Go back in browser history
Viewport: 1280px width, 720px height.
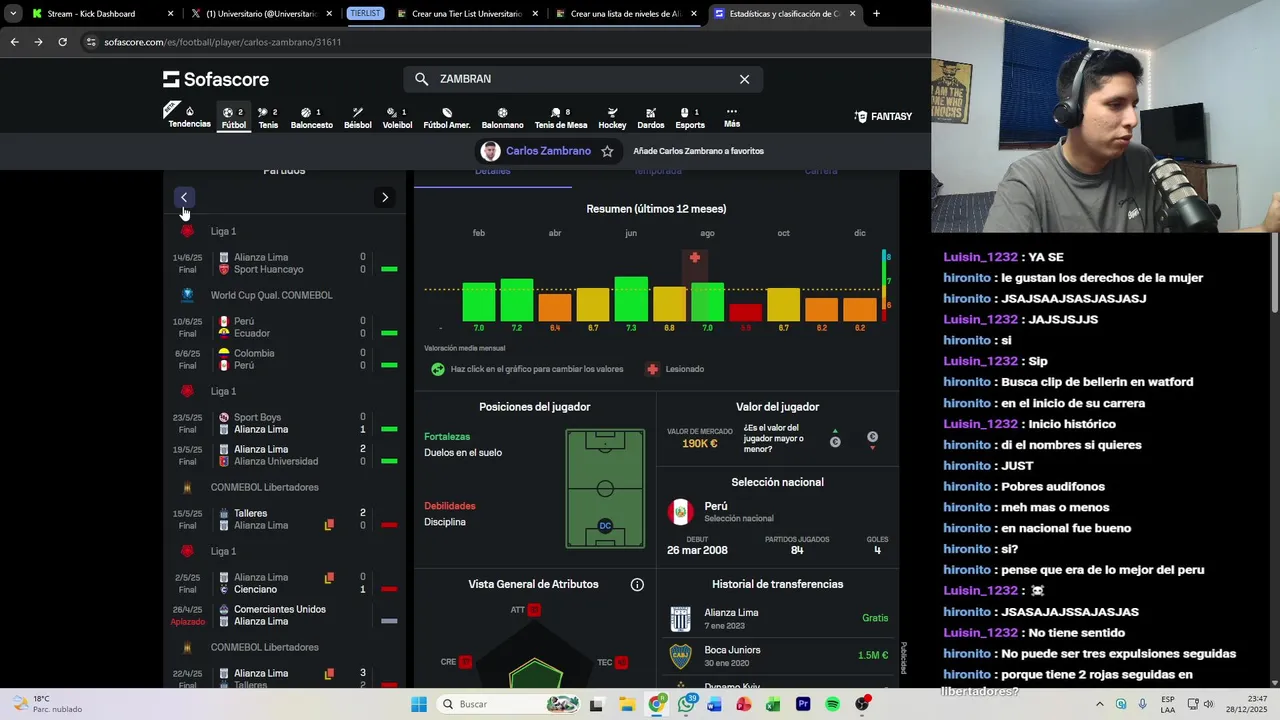[x=14, y=42]
